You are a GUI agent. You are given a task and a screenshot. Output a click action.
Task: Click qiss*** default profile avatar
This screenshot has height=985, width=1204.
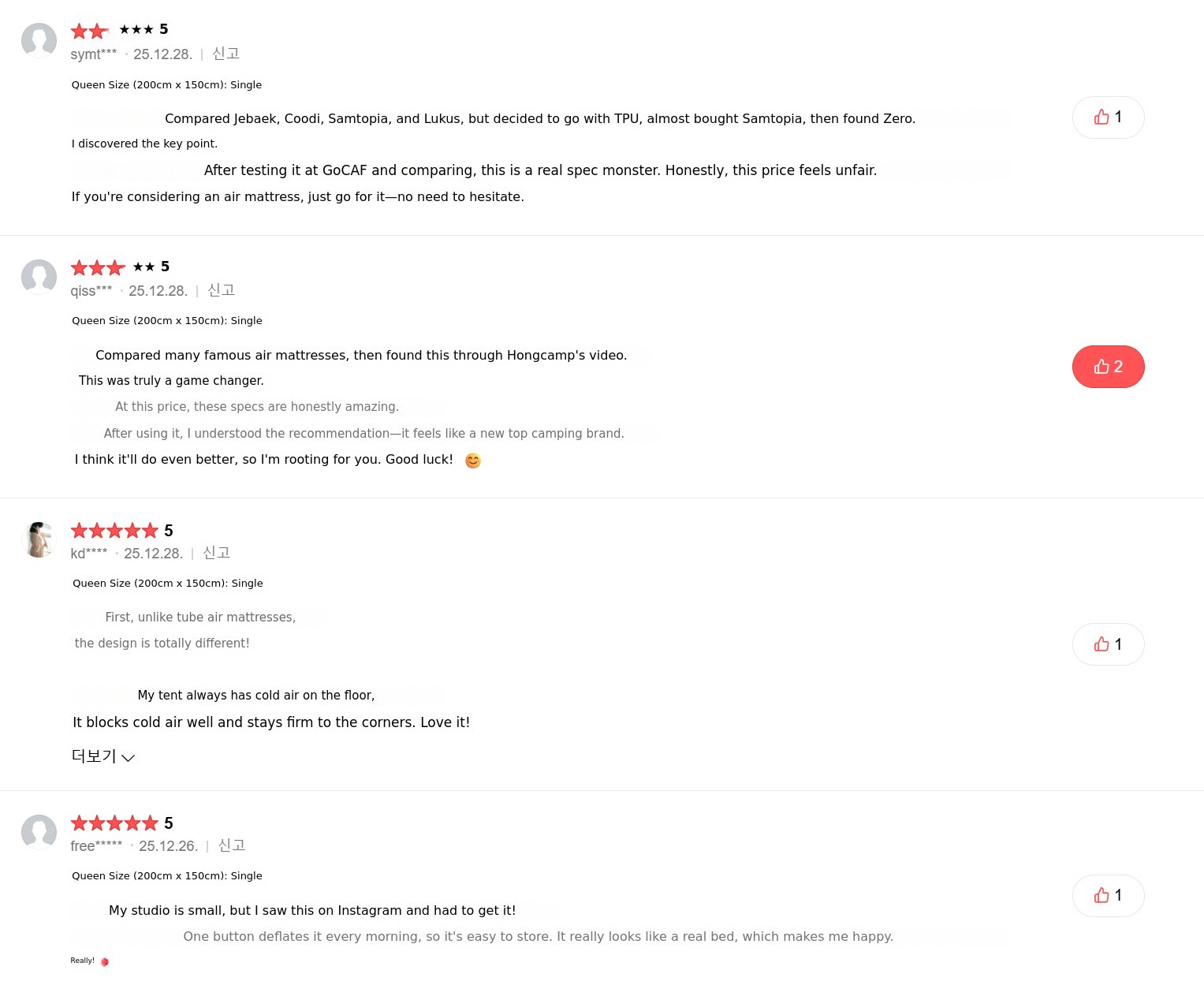tap(39, 277)
